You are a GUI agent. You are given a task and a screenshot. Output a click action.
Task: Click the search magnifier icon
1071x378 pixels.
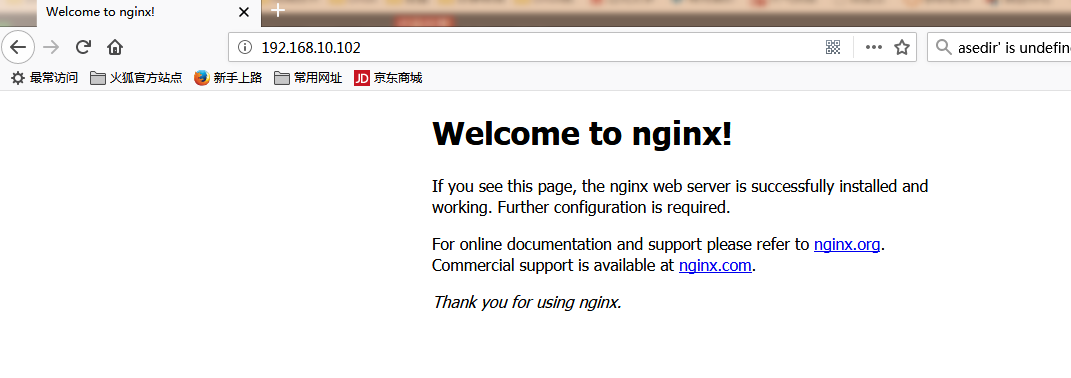click(x=943, y=47)
